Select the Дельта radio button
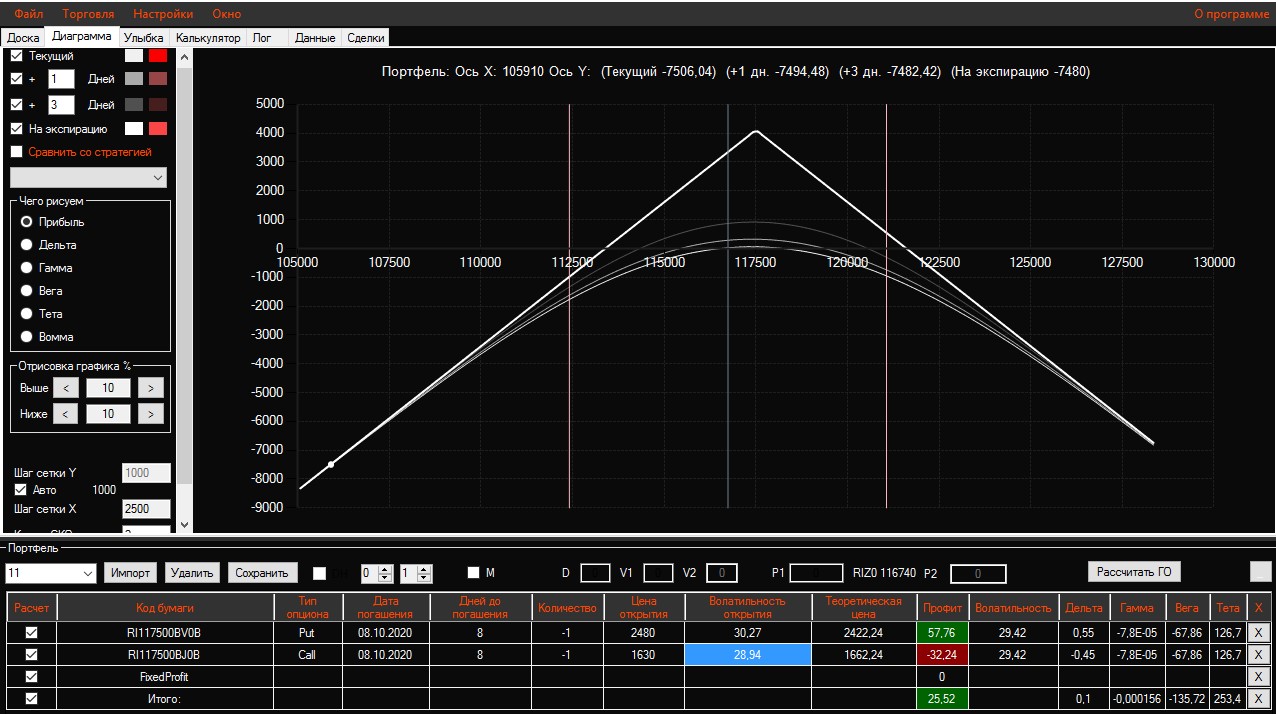This screenshot has width=1276, height=714. pyautogui.click(x=27, y=245)
